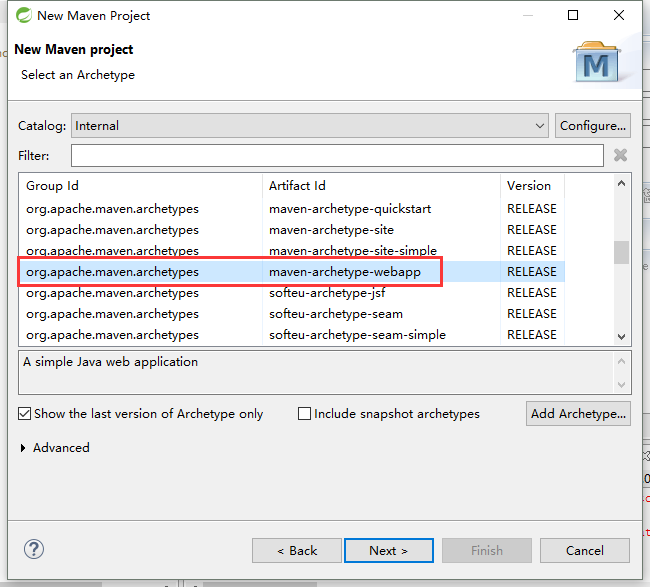Go back with the < Back button
Image resolution: width=650 pixels, height=587 pixels.
[297, 551]
